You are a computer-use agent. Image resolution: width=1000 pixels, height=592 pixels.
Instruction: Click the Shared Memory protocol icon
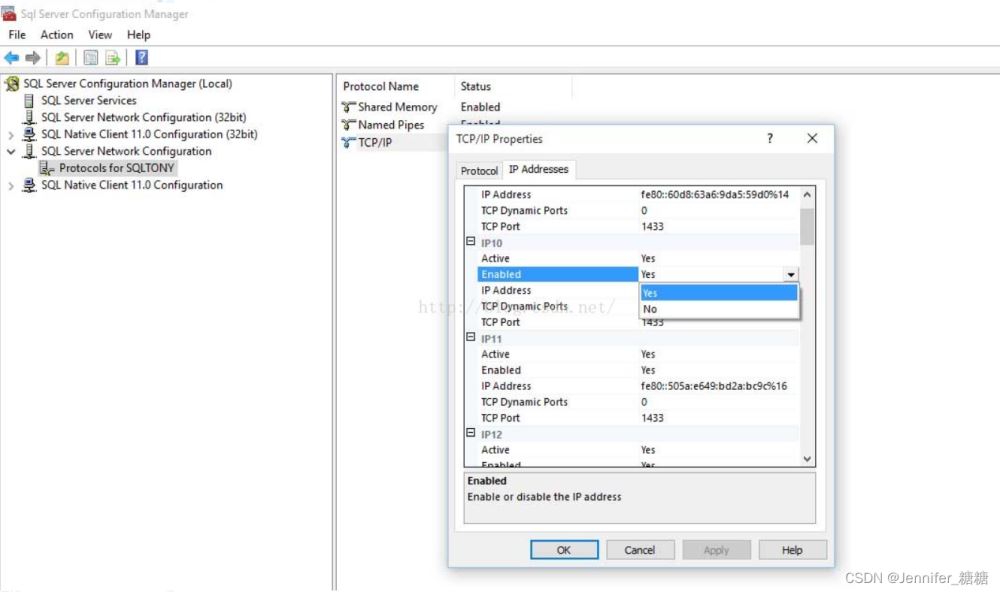pos(348,107)
